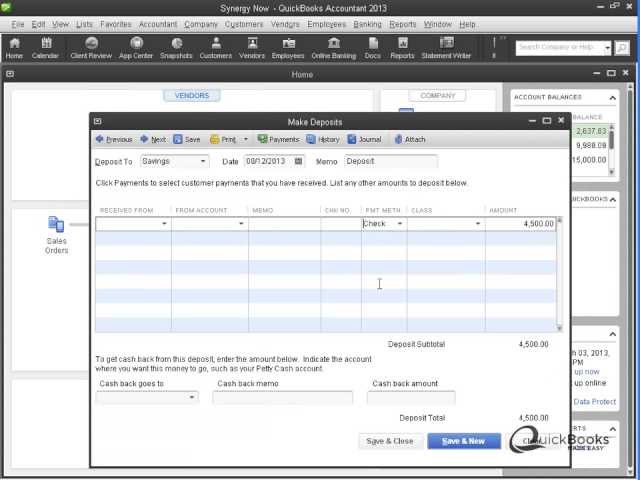Click Save in Make Deposits toolbar

coord(187,140)
